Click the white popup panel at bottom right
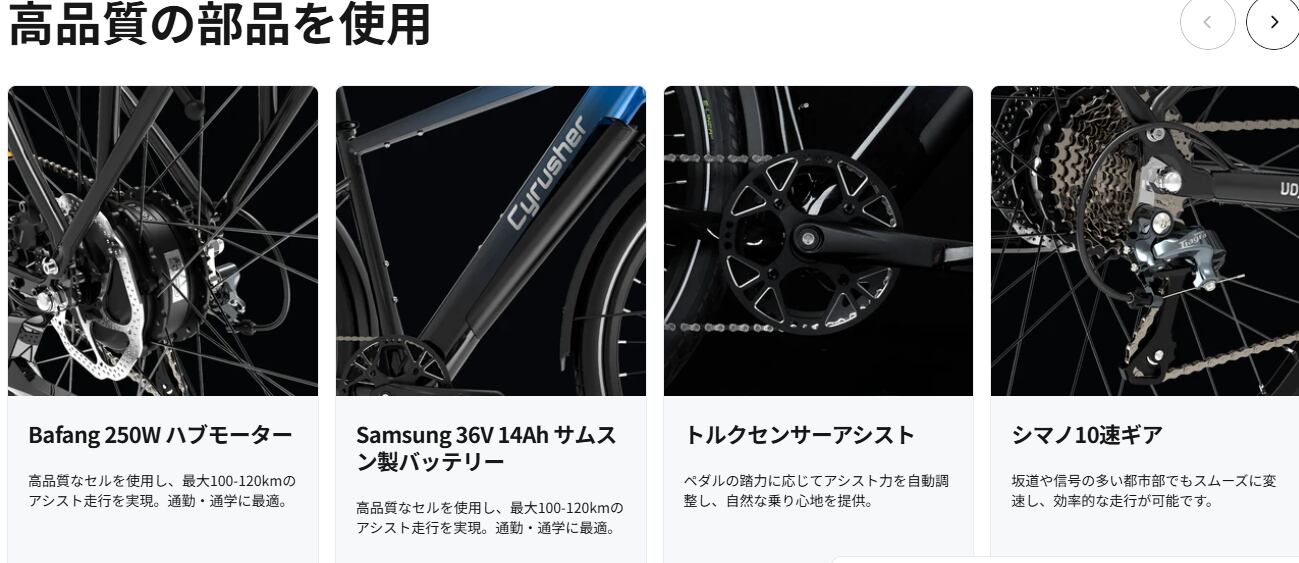Screen dimensions: 1299x563 coord(1064,560)
